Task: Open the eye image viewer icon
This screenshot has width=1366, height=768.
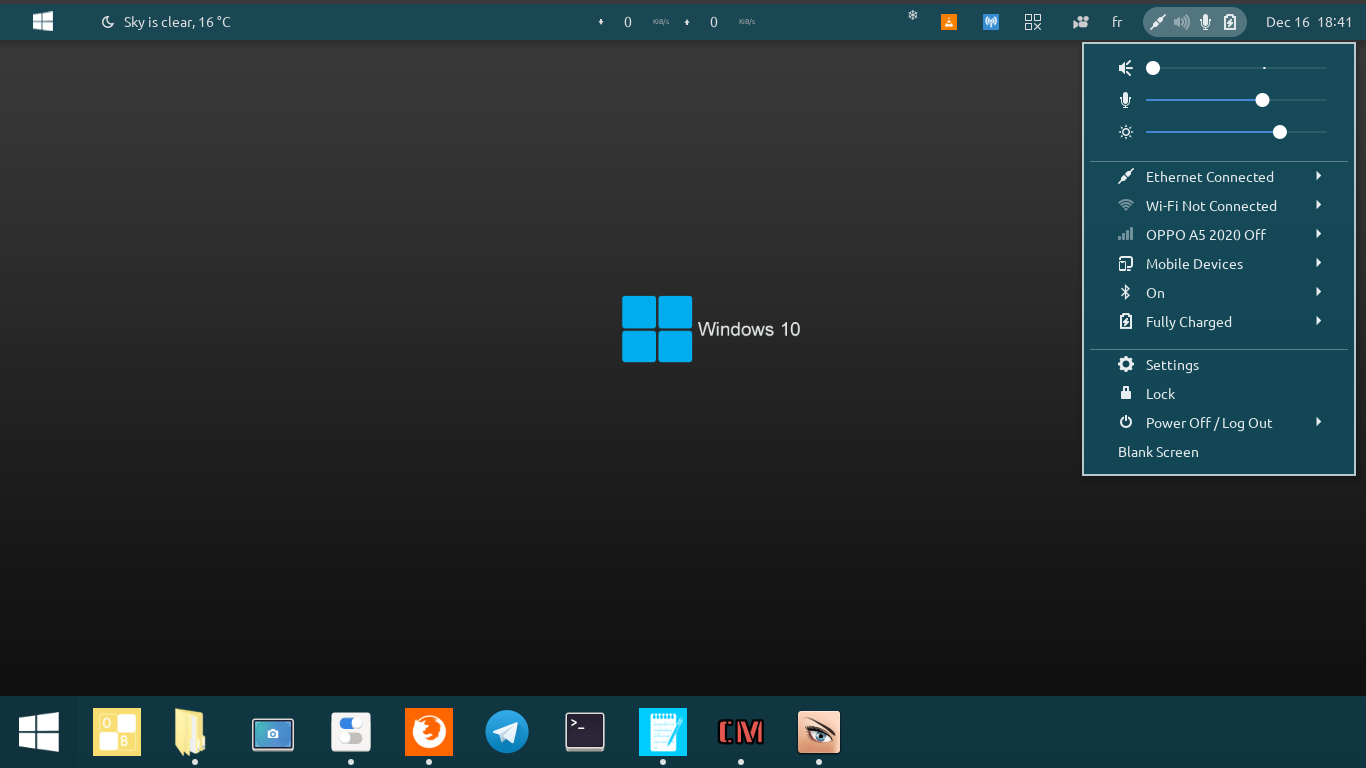Action: [x=819, y=732]
